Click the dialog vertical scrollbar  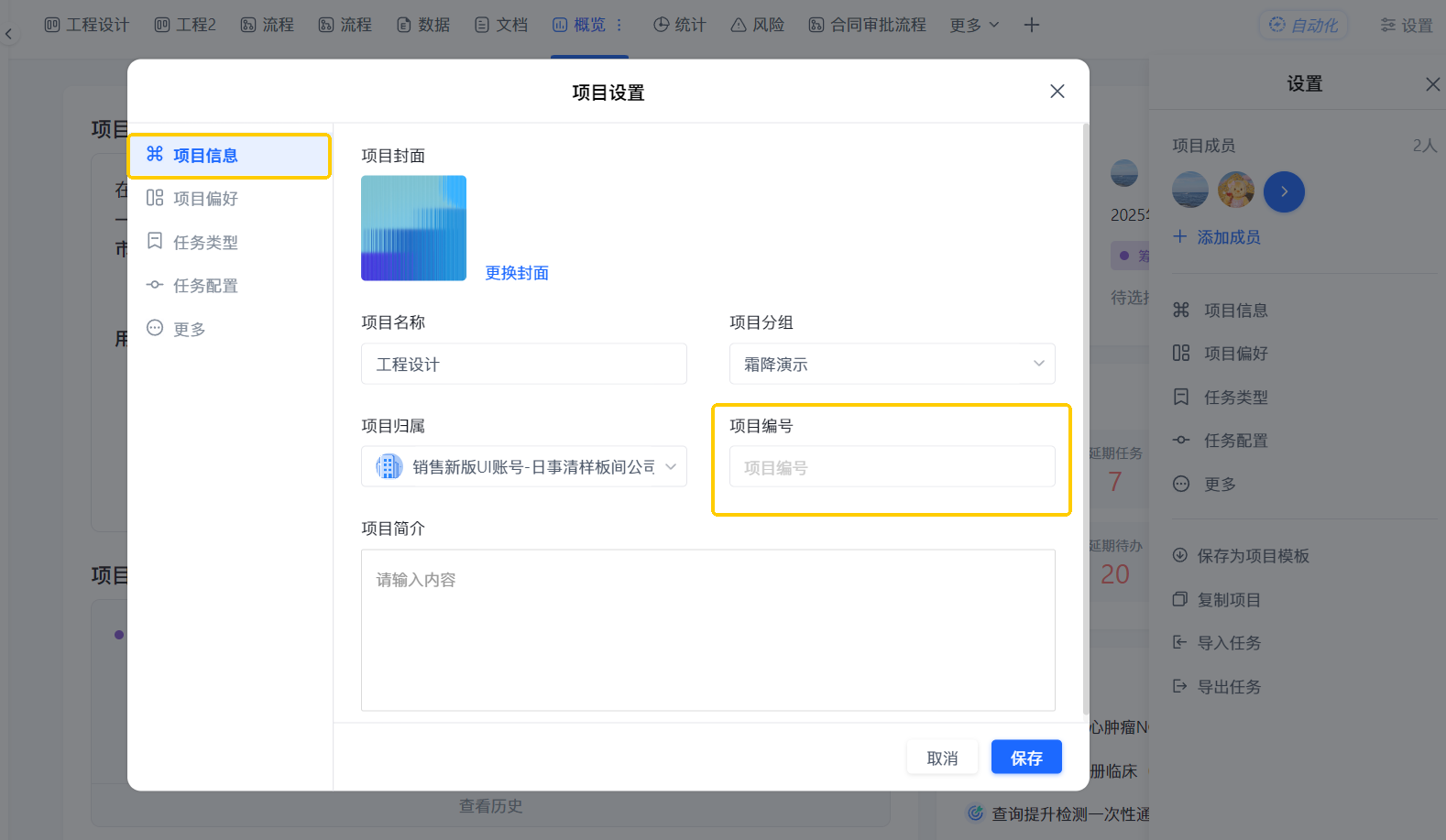click(x=1086, y=419)
